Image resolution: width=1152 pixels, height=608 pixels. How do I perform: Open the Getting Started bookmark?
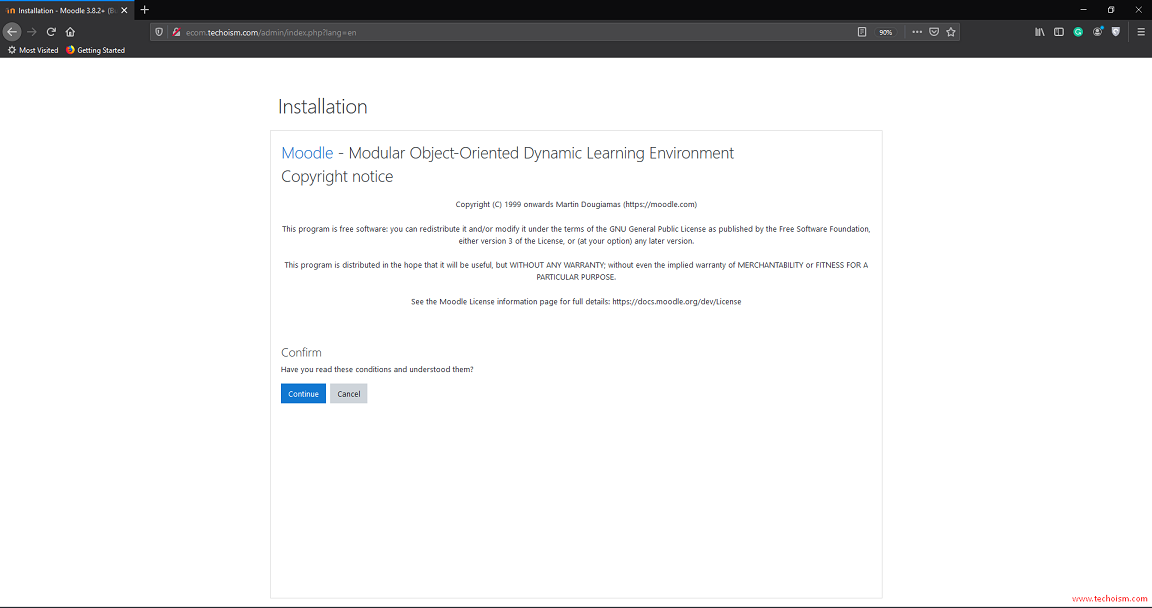[x=96, y=50]
